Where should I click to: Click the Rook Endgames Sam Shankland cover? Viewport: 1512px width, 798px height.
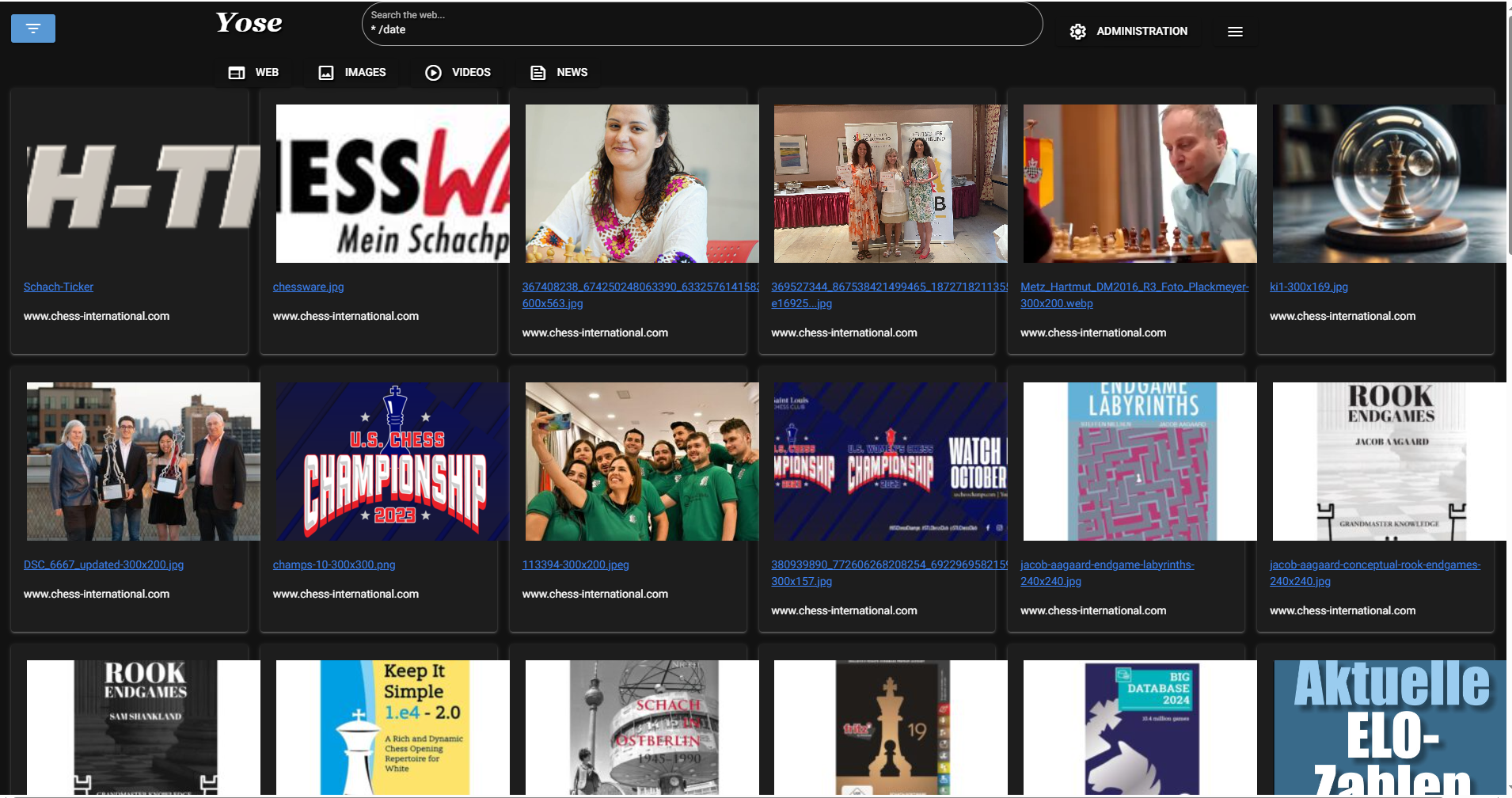coord(143,728)
